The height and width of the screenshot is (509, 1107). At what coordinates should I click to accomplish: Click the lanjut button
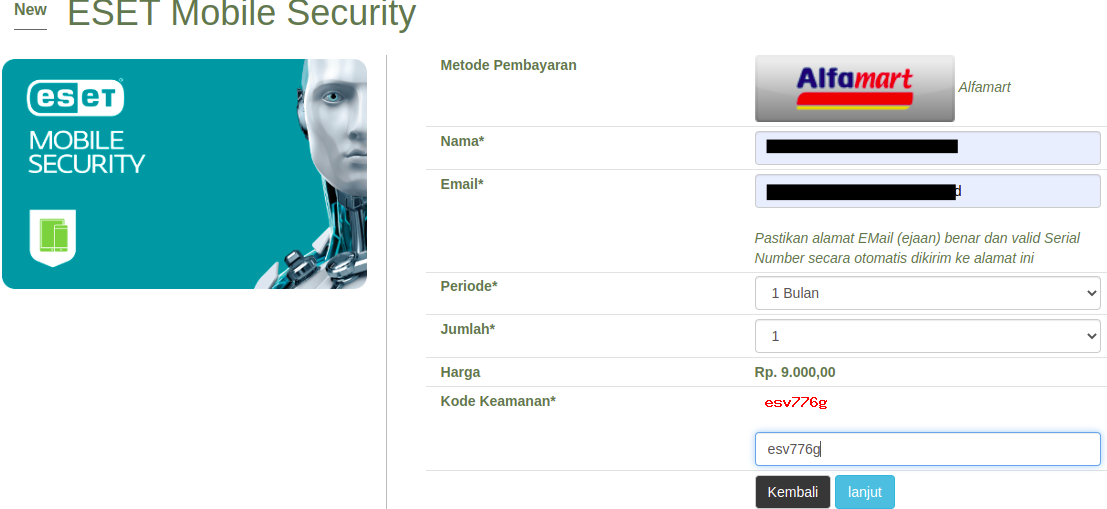coord(864,492)
